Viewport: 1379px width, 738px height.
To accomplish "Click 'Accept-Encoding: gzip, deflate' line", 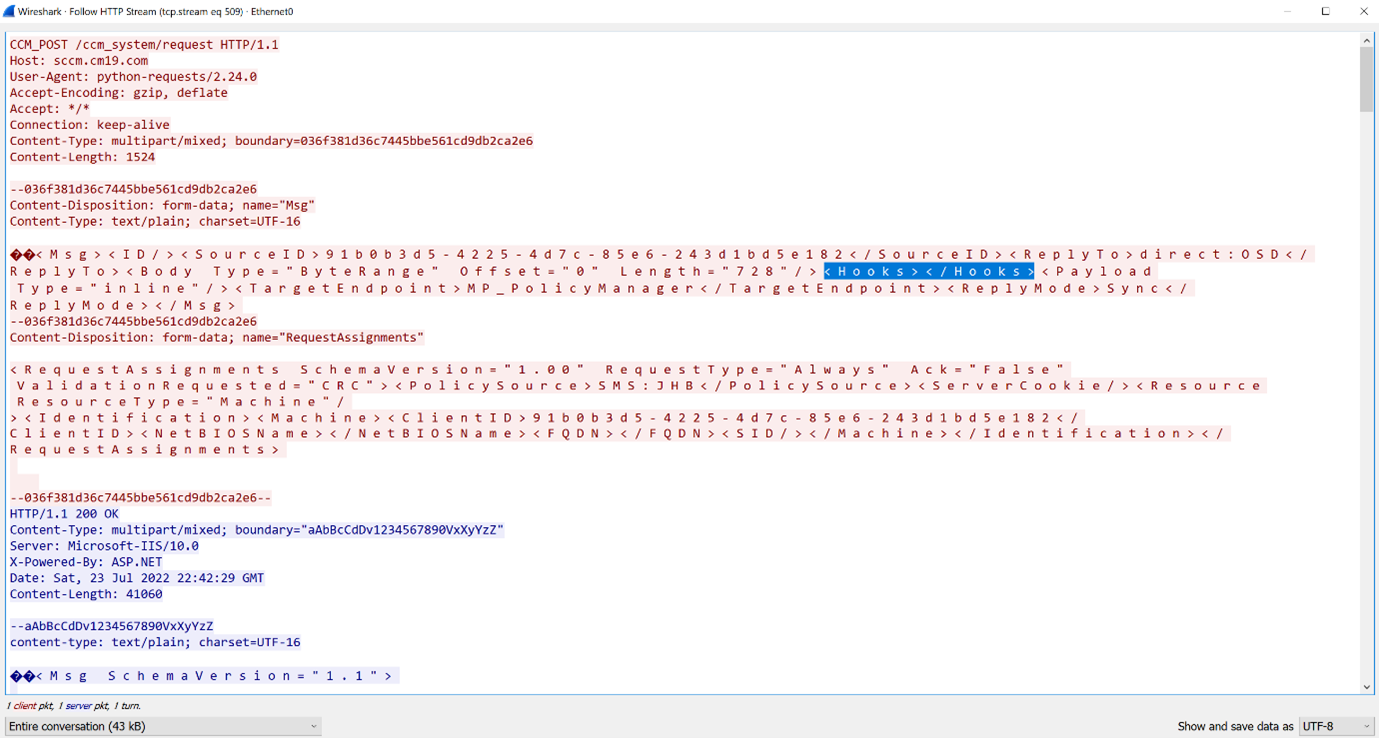I will click(119, 93).
